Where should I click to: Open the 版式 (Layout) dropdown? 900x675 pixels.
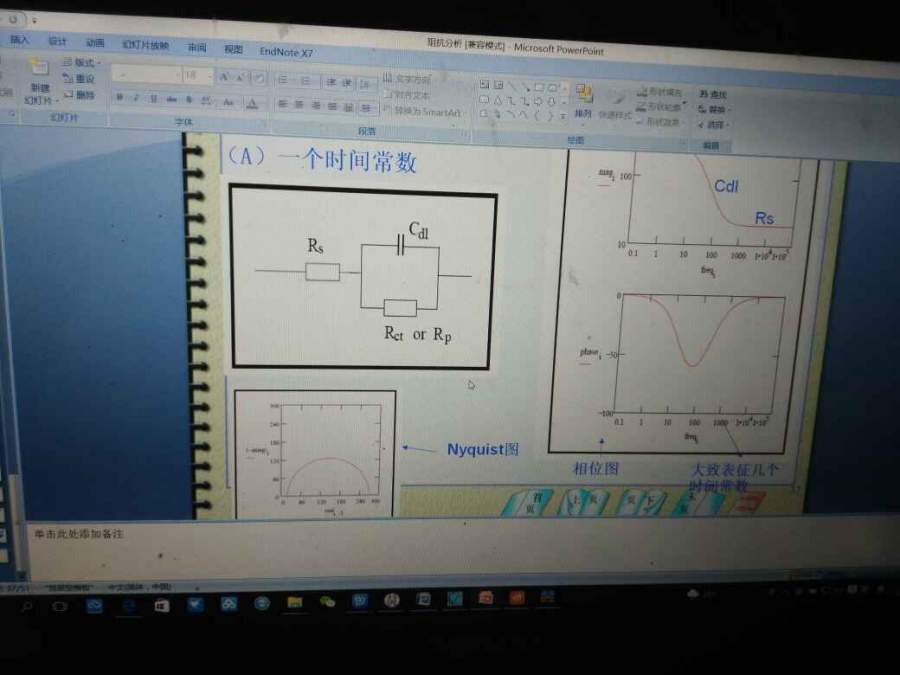point(82,61)
